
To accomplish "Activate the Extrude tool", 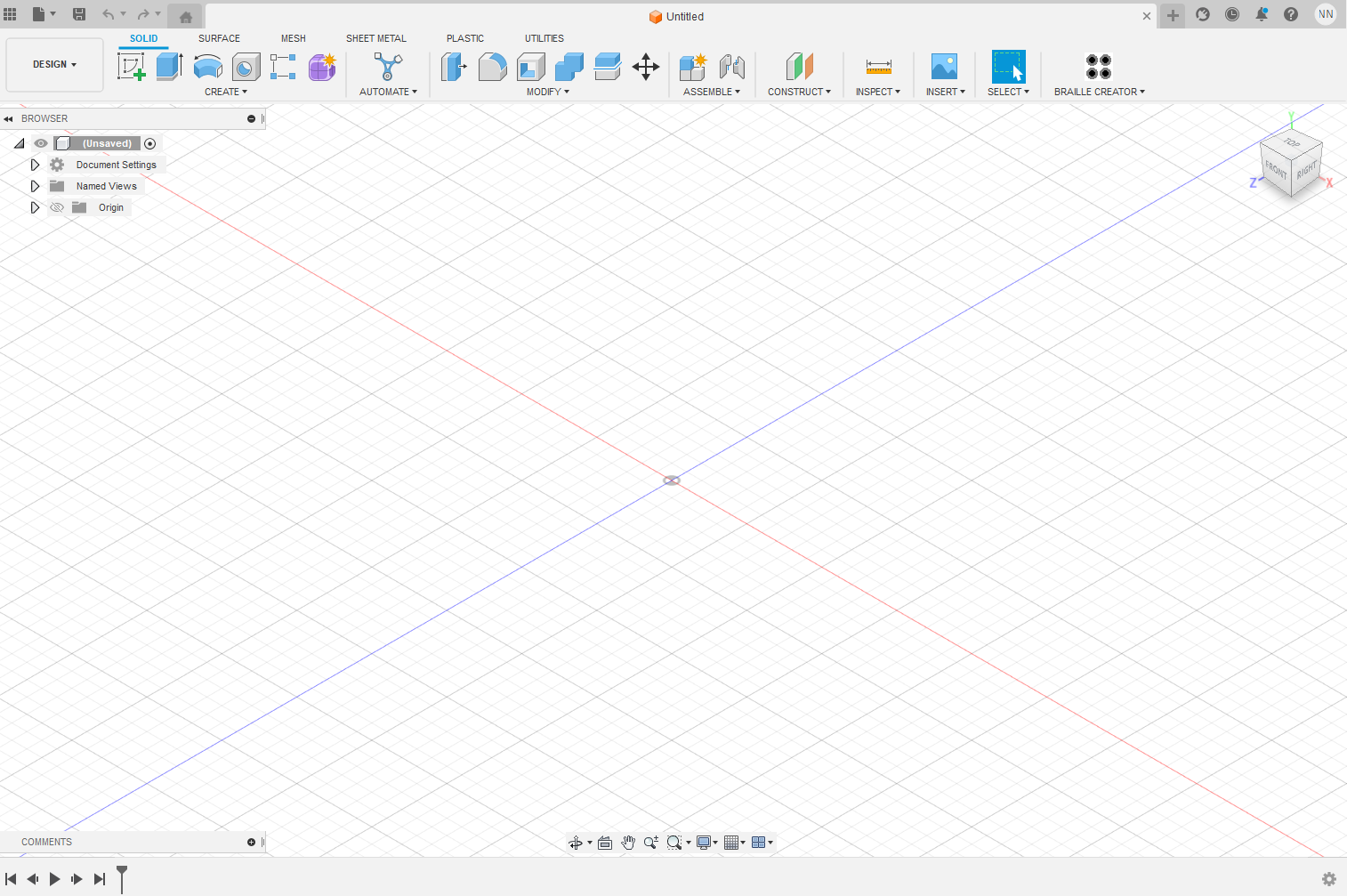I will click(x=169, y=67).
